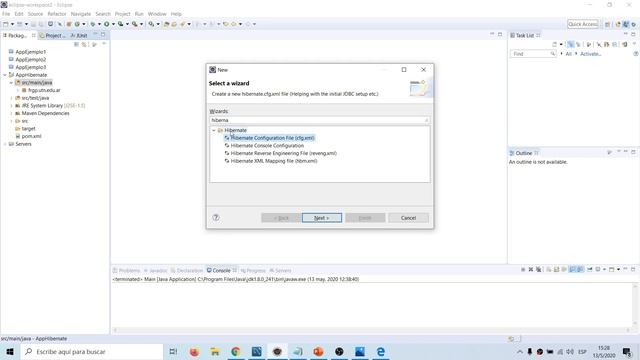Toggle Link with Editor in Package Explorer
The width and height of the screenshot is (640, 360).
[x=84, y=44]
